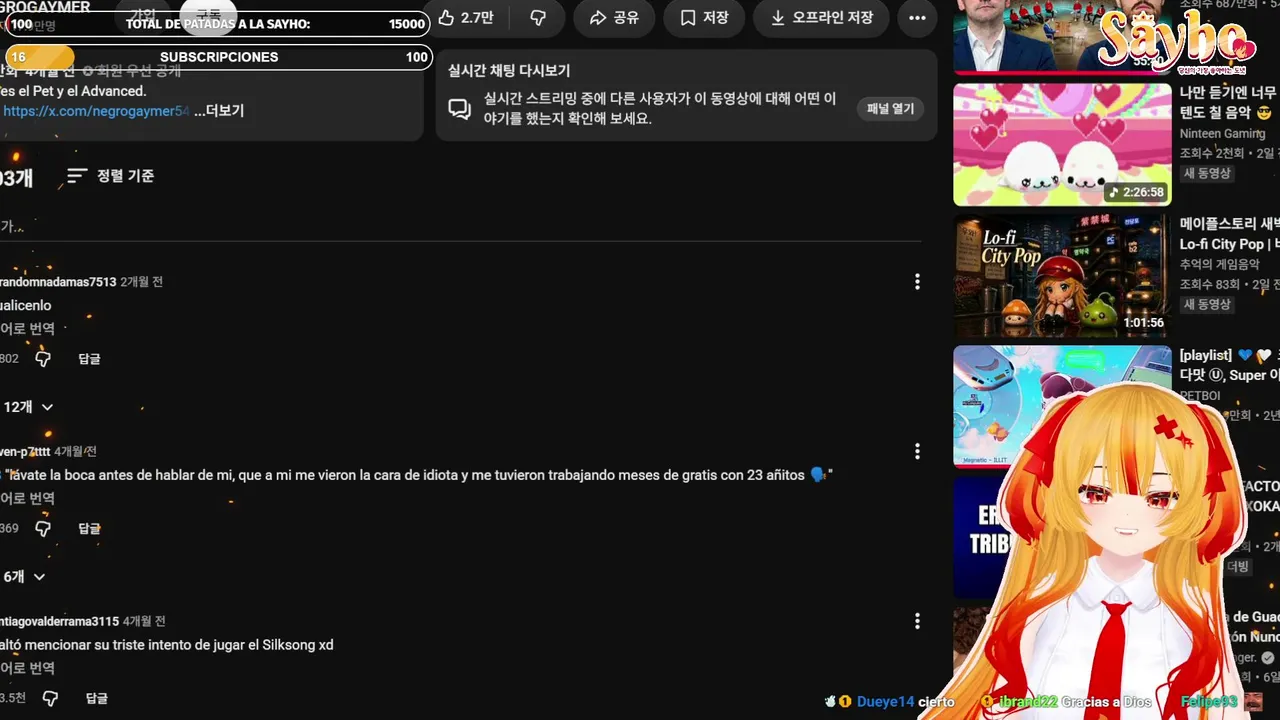This screenshot has width=1280, height=720.
Task: Click the 새 동영상 badge under 추억의 게임음악
Action: pyautogui.click(x=1207, y=304)
